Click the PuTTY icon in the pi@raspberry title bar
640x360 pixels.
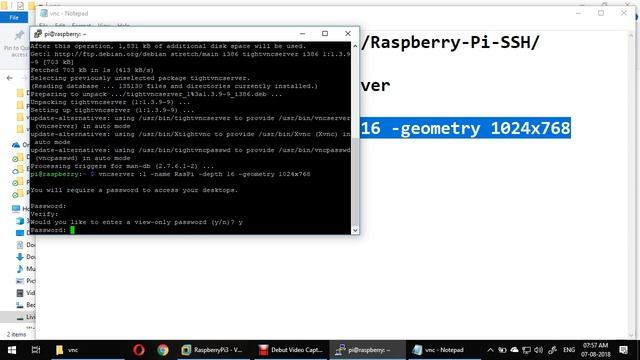coord(38,34)
